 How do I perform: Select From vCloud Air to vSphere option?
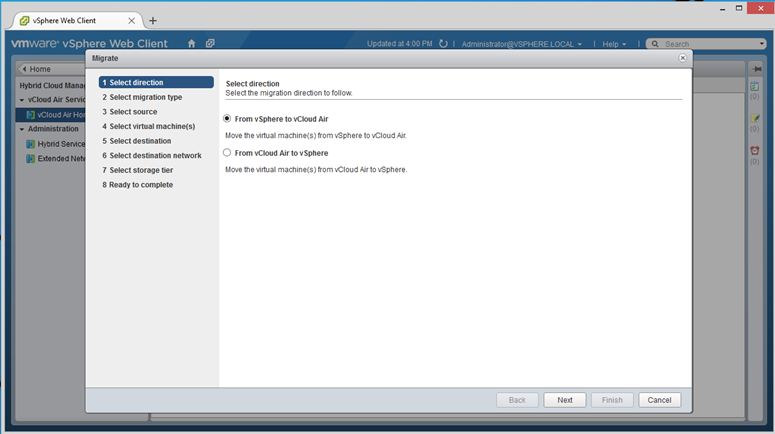[x=227, y=154]
